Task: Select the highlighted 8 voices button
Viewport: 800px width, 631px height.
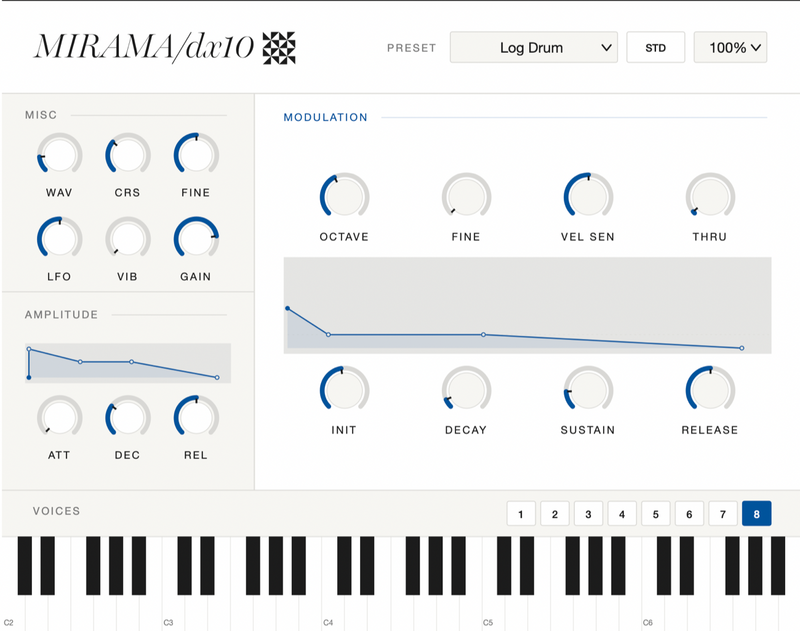Action: tap(757, 514)
